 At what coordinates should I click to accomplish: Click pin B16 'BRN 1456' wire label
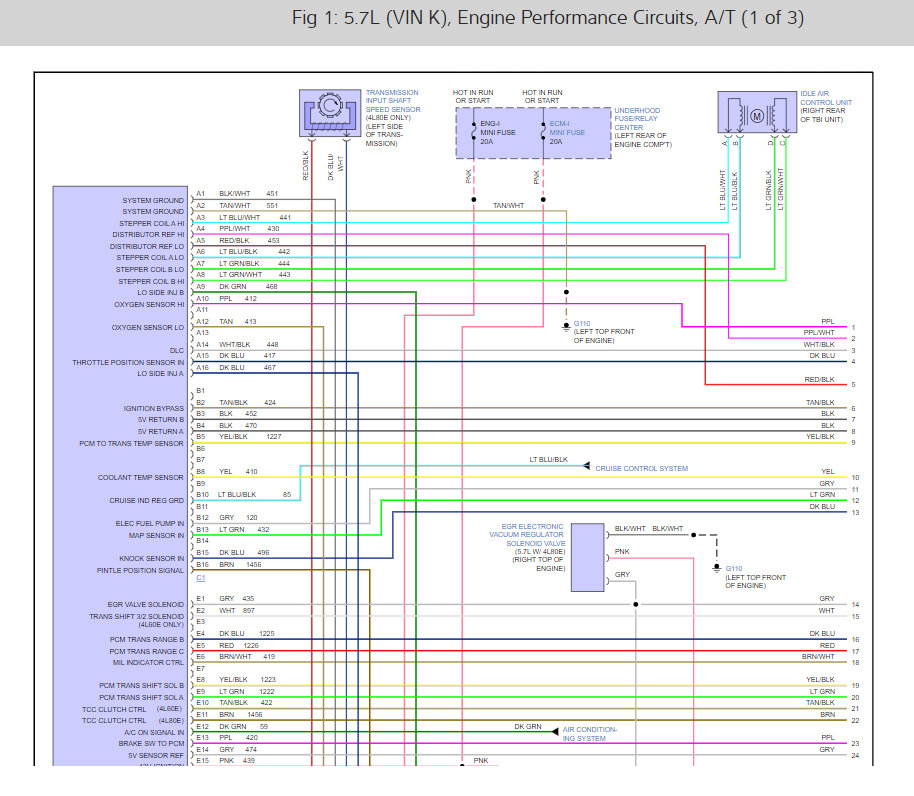[x=240, y=565]
